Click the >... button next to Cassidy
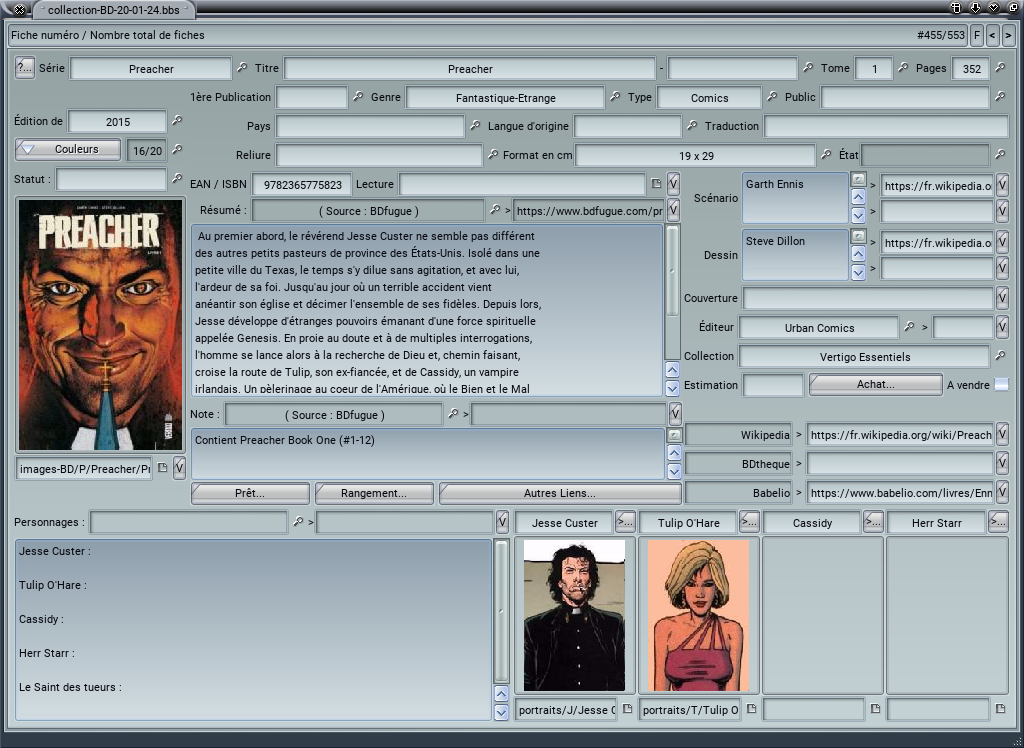Viewport: 1024px width, 748px height. tap(873, 522)
